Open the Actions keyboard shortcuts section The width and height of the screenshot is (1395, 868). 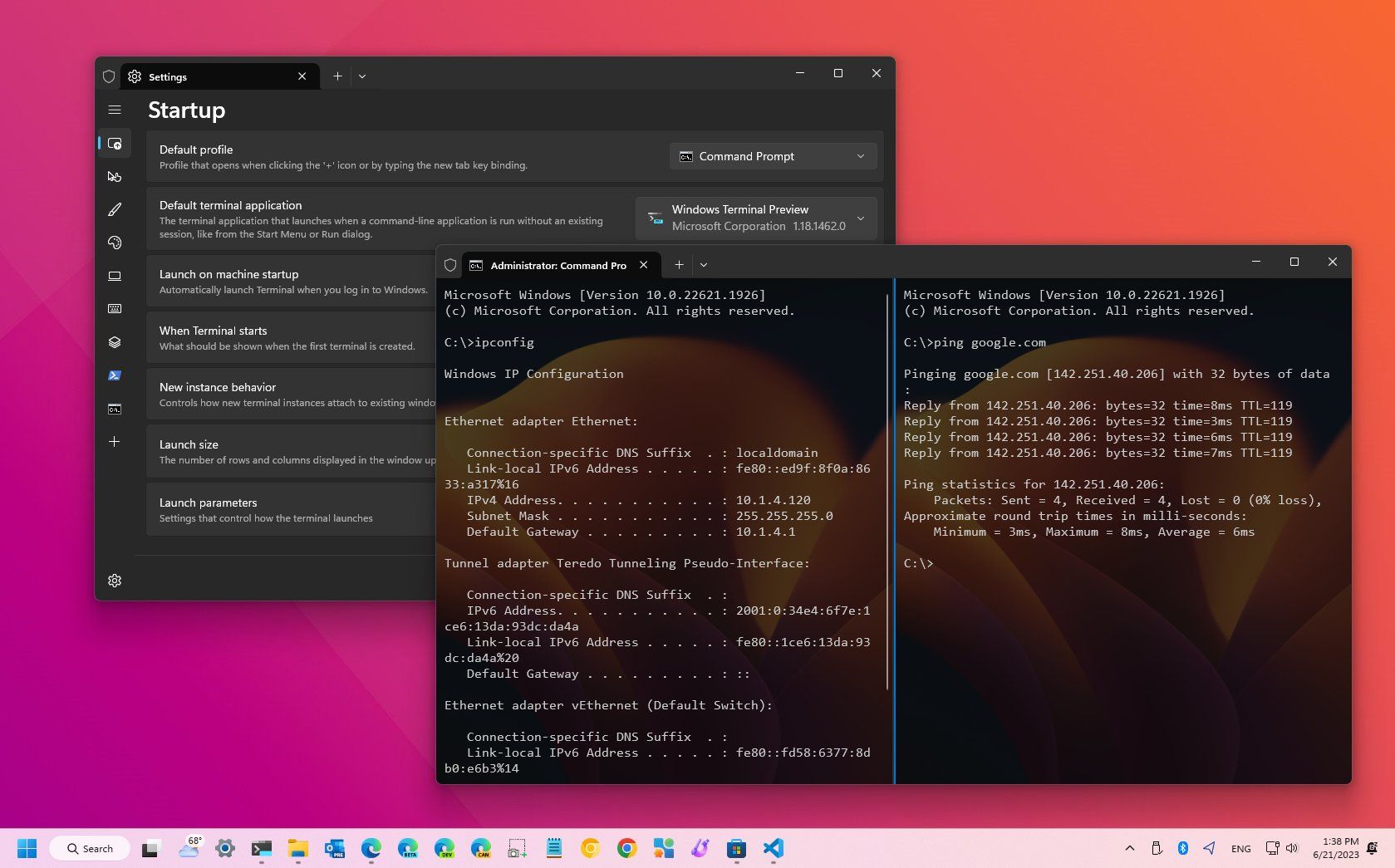tap(115, 308)
